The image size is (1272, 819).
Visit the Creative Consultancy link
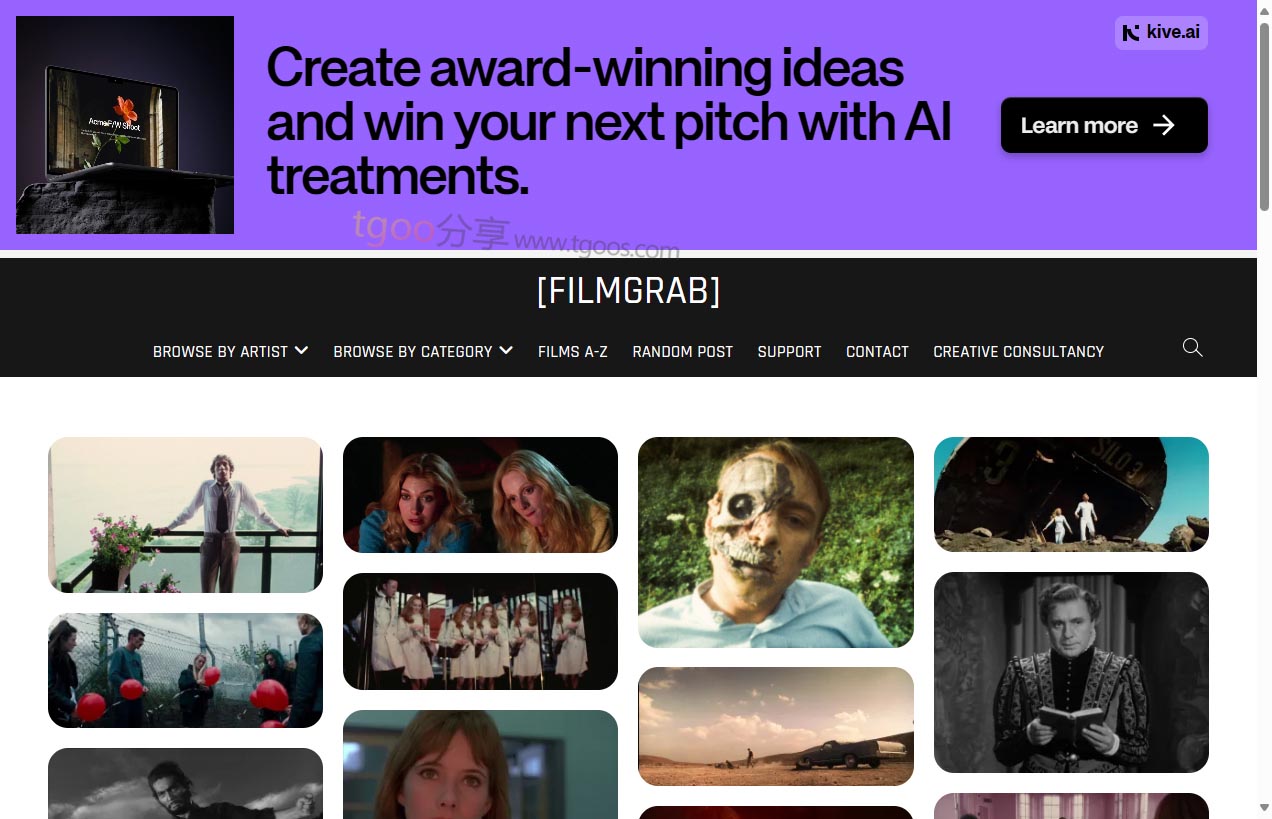(x=1018, y=352)
